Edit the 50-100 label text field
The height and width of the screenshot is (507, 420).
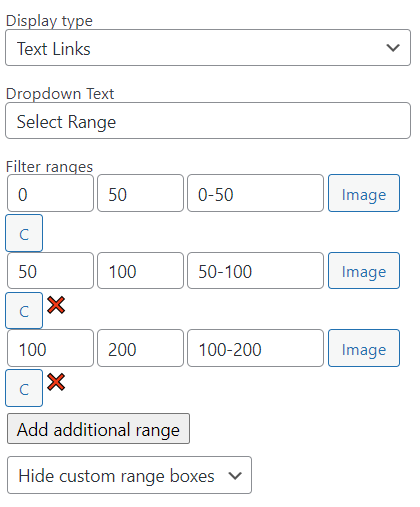255,270
